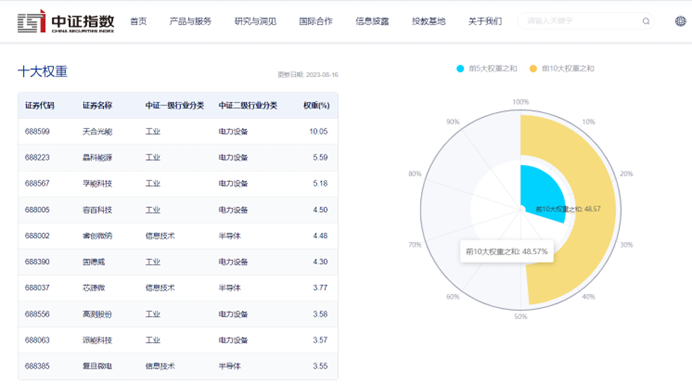Expand the 研究与洞见 menu
Viewport: 692px width, 384px height.
(x=255, y=21)
